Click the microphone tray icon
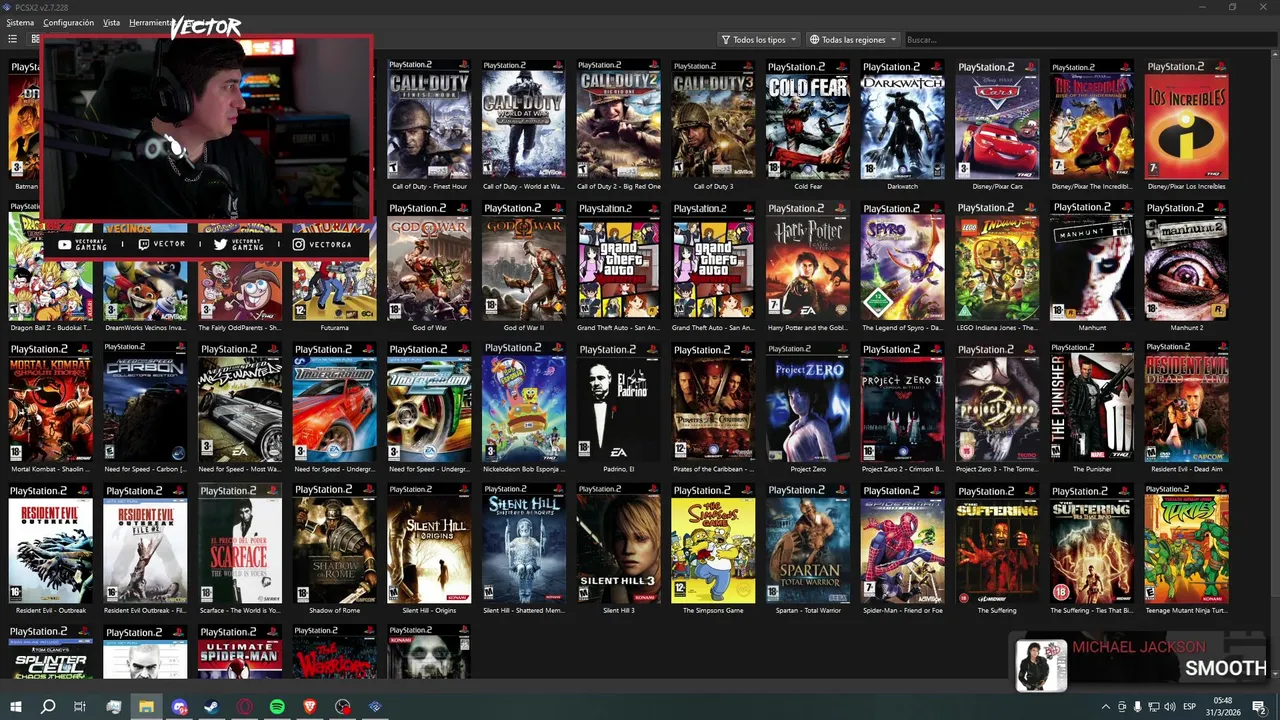 [x=1137, y=707]
